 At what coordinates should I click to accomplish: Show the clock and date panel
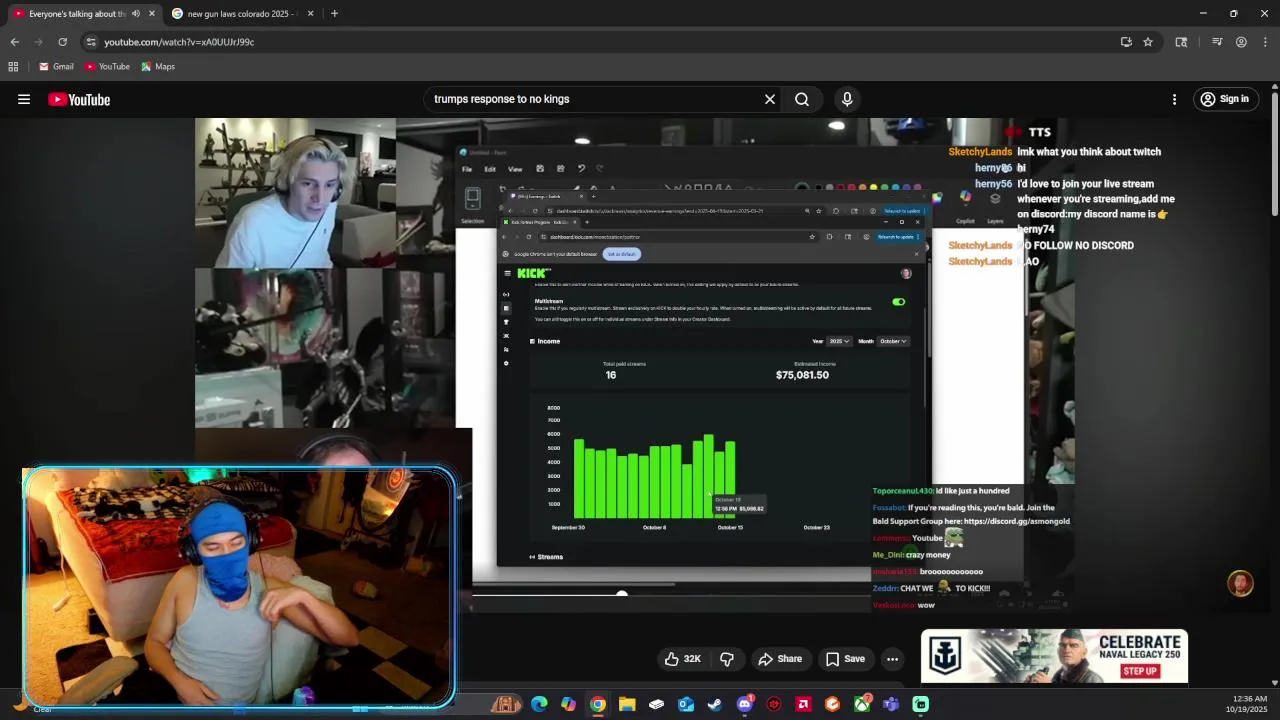coord(1250,704)
